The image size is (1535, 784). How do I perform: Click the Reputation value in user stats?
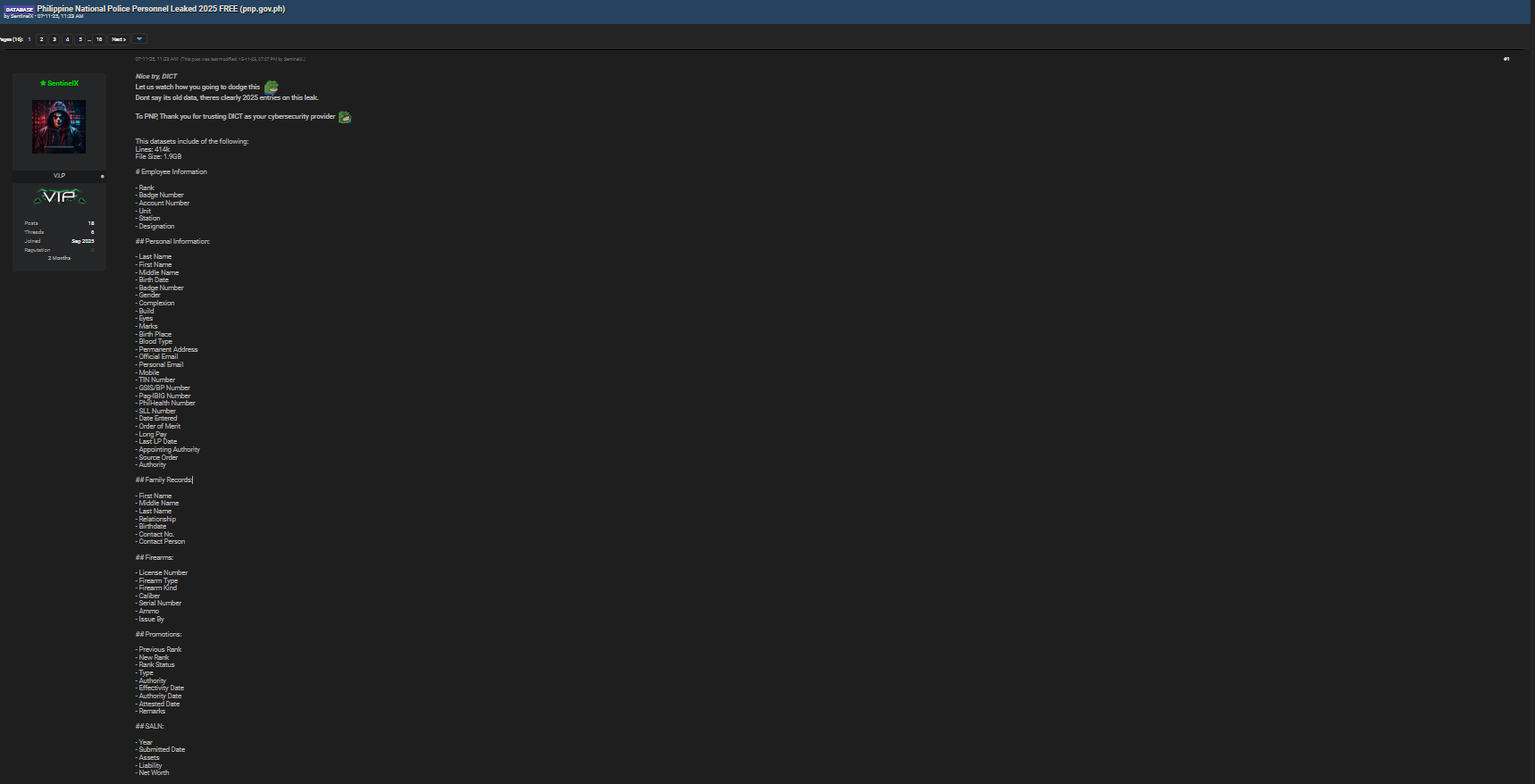(92, 250)
